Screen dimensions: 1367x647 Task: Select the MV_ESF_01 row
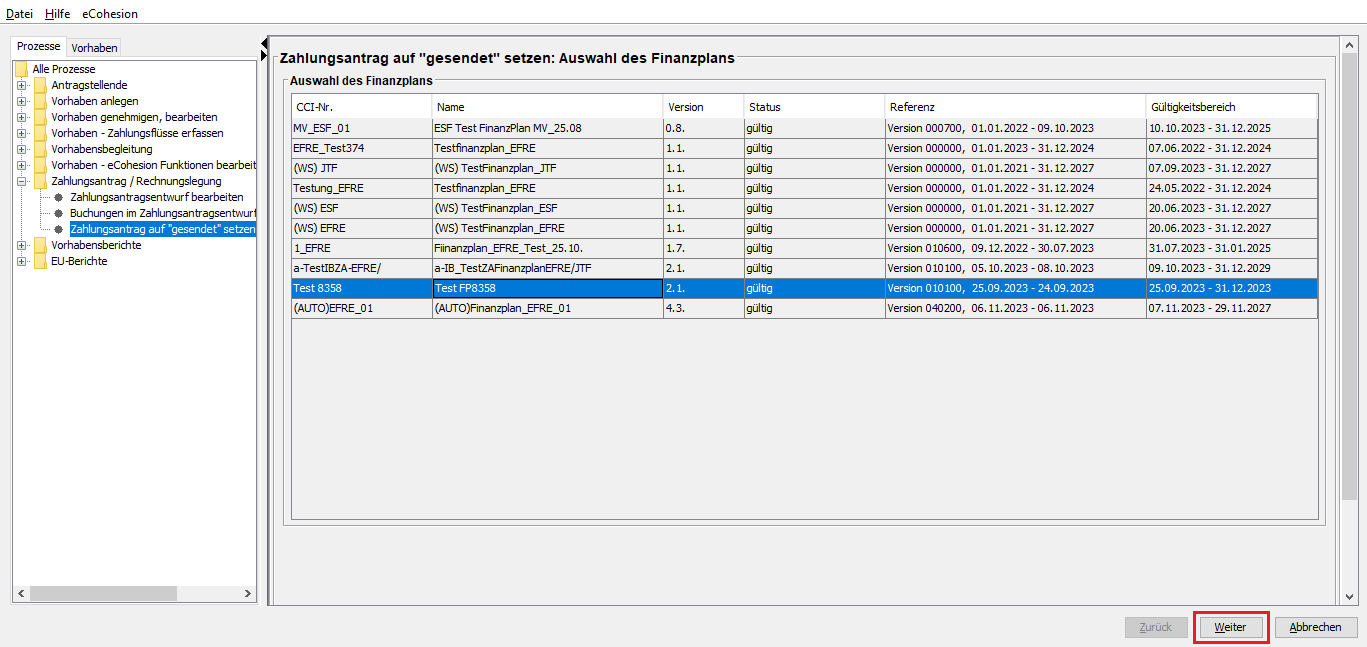(x=805, y=128)
